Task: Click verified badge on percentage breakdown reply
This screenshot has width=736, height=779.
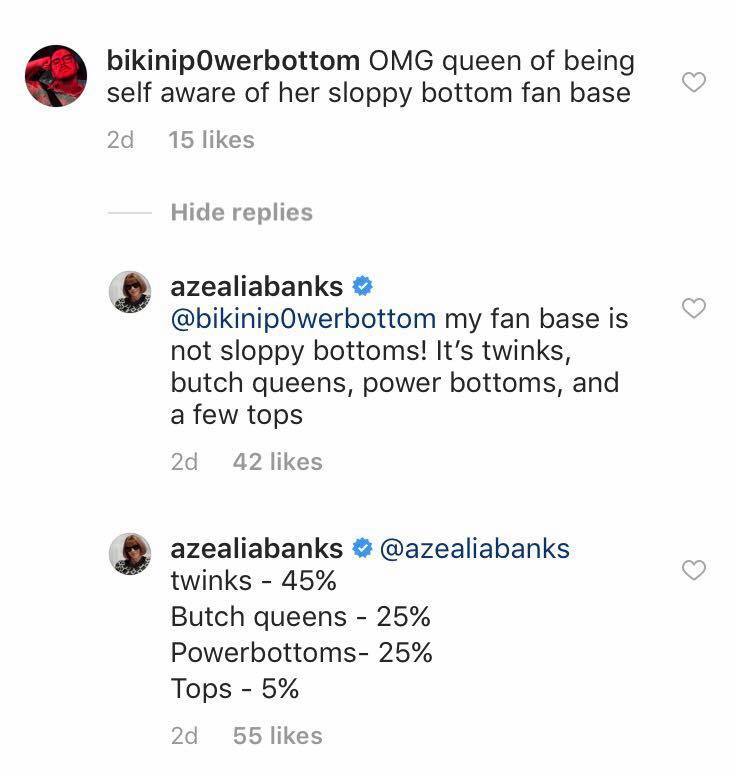Action: (x=363, y=549)
